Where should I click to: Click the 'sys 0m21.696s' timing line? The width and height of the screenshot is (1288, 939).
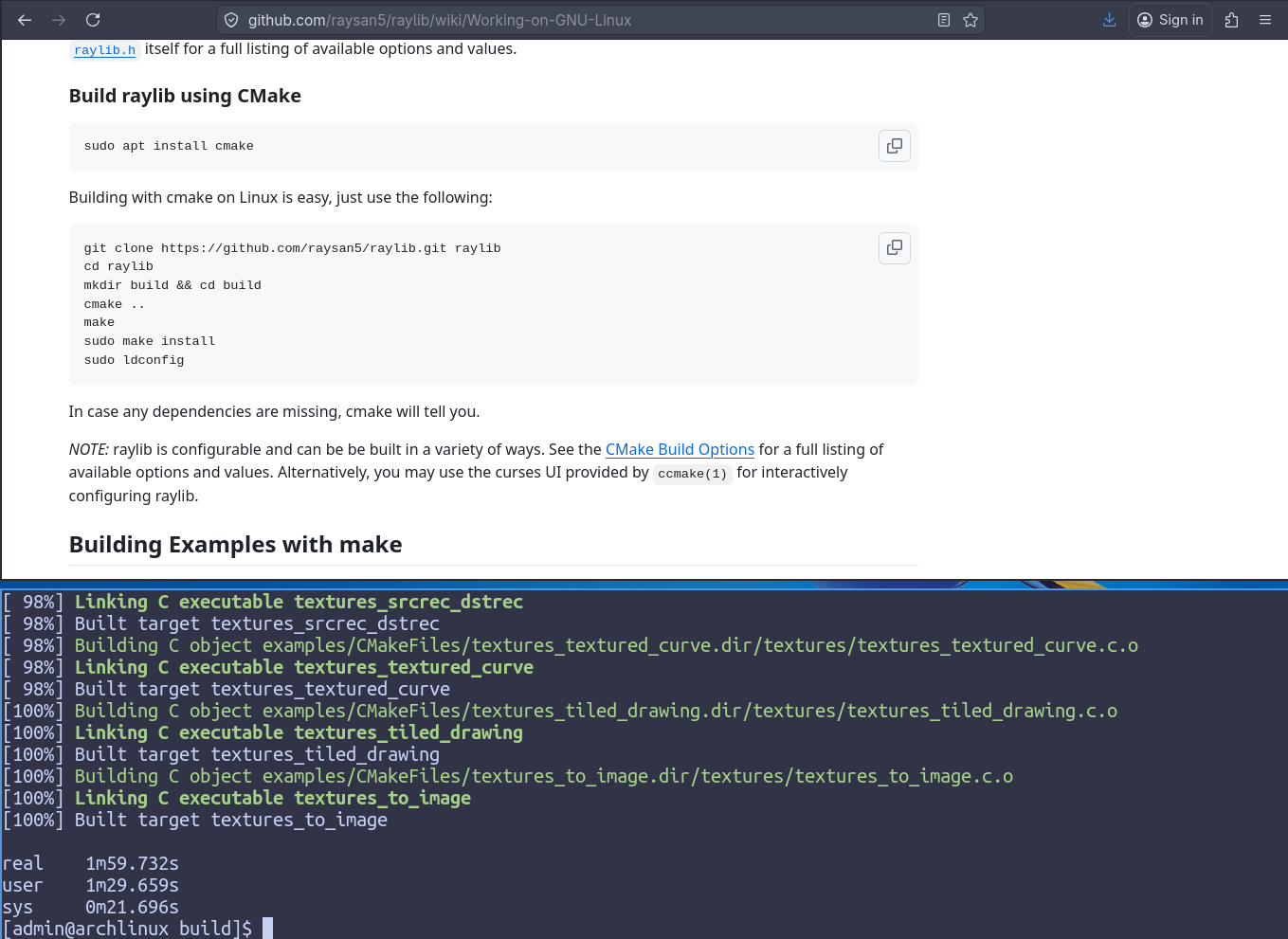pos(91,907)
